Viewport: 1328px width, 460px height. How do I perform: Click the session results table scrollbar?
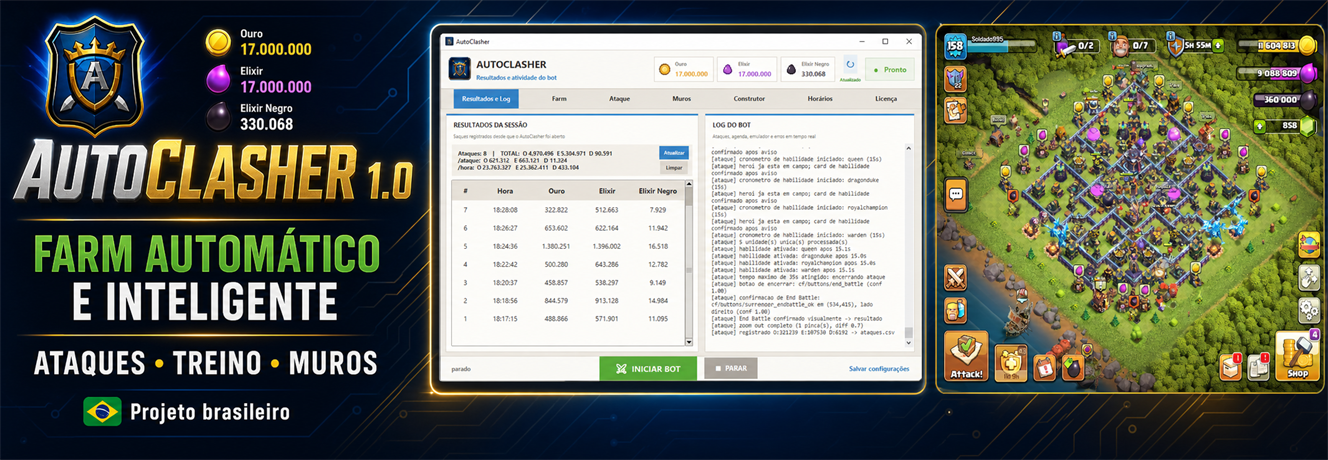(688, 264)
